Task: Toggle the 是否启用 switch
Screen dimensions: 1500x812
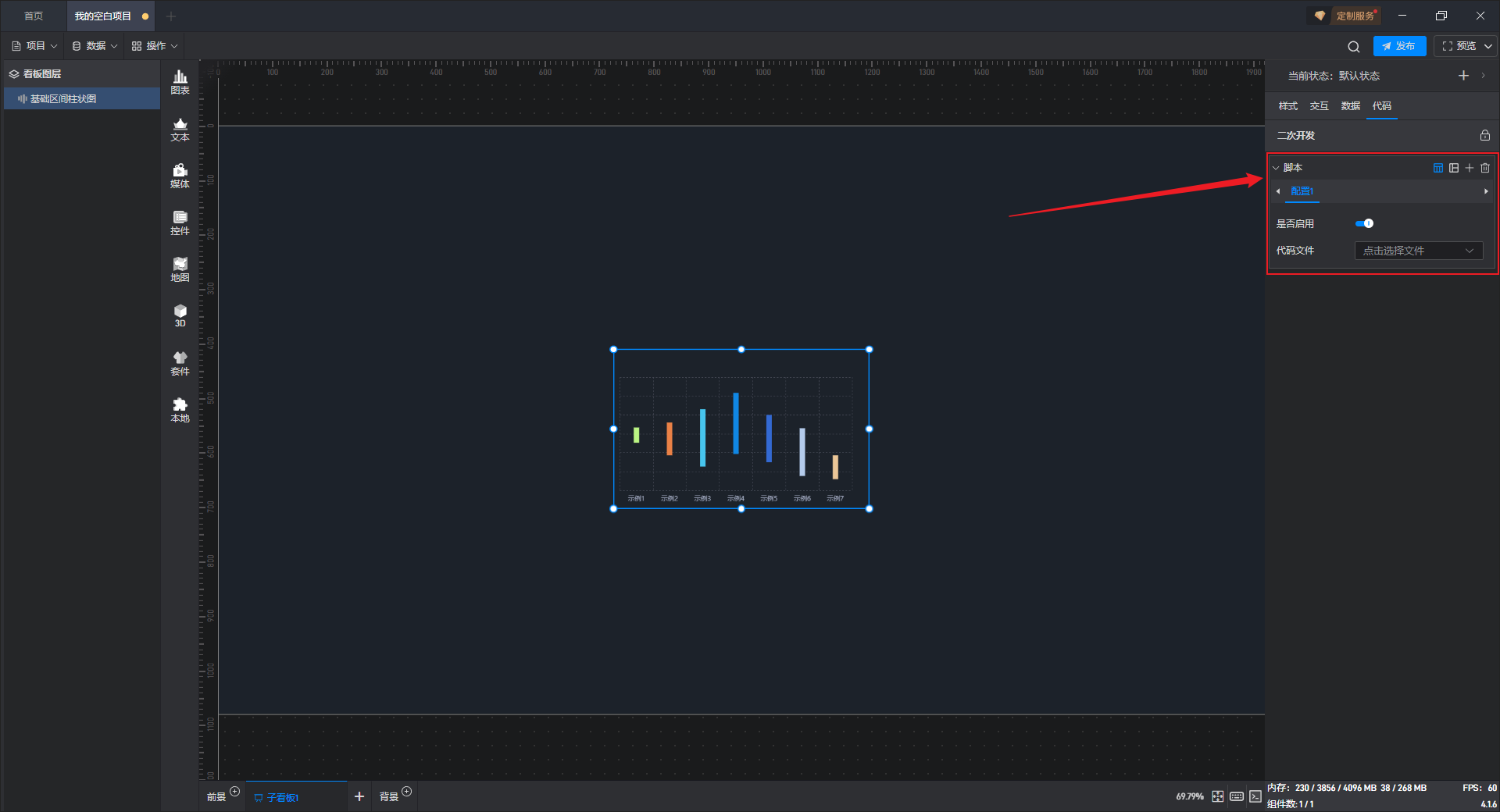Action: point(1364,223)
